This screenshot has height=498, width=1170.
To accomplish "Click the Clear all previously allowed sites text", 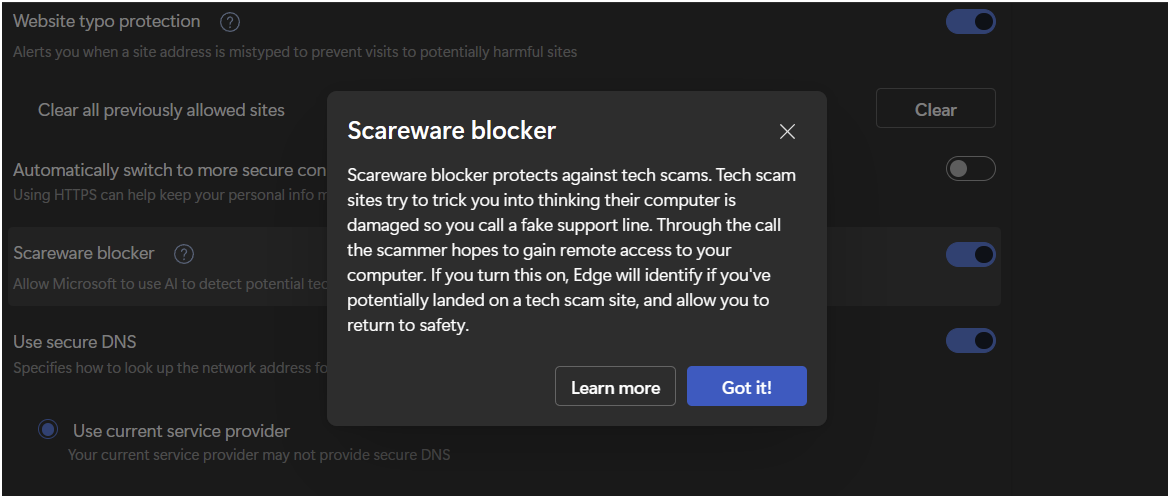I will pos(161,110).
